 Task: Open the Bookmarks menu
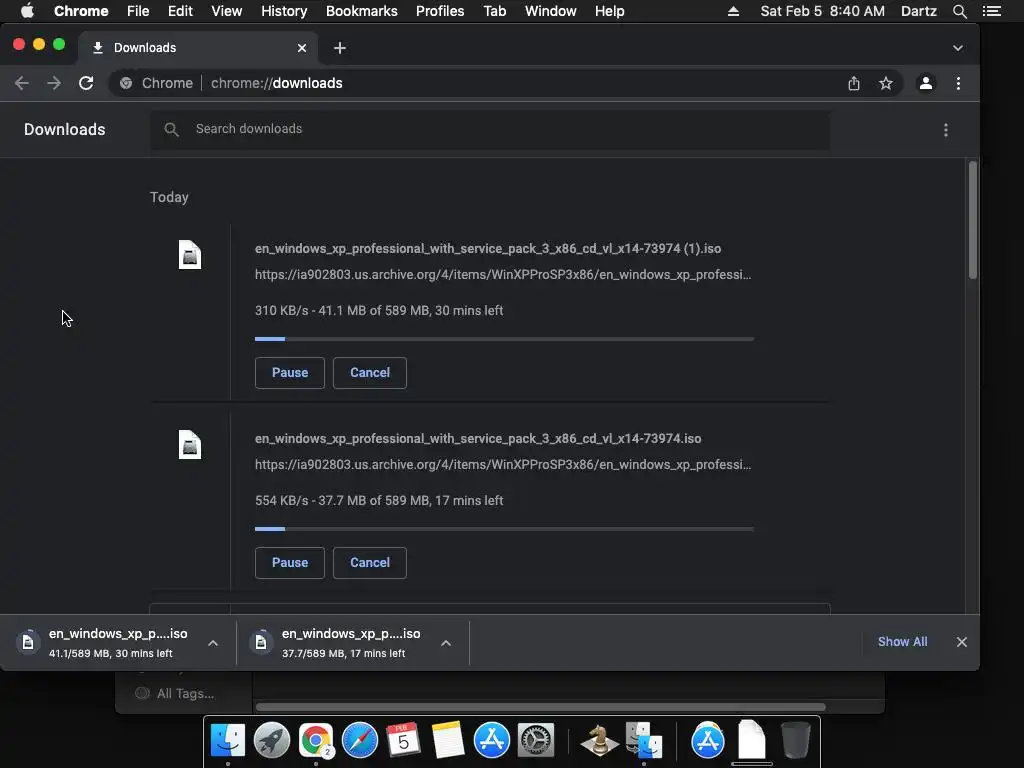[x=362, y=11]
